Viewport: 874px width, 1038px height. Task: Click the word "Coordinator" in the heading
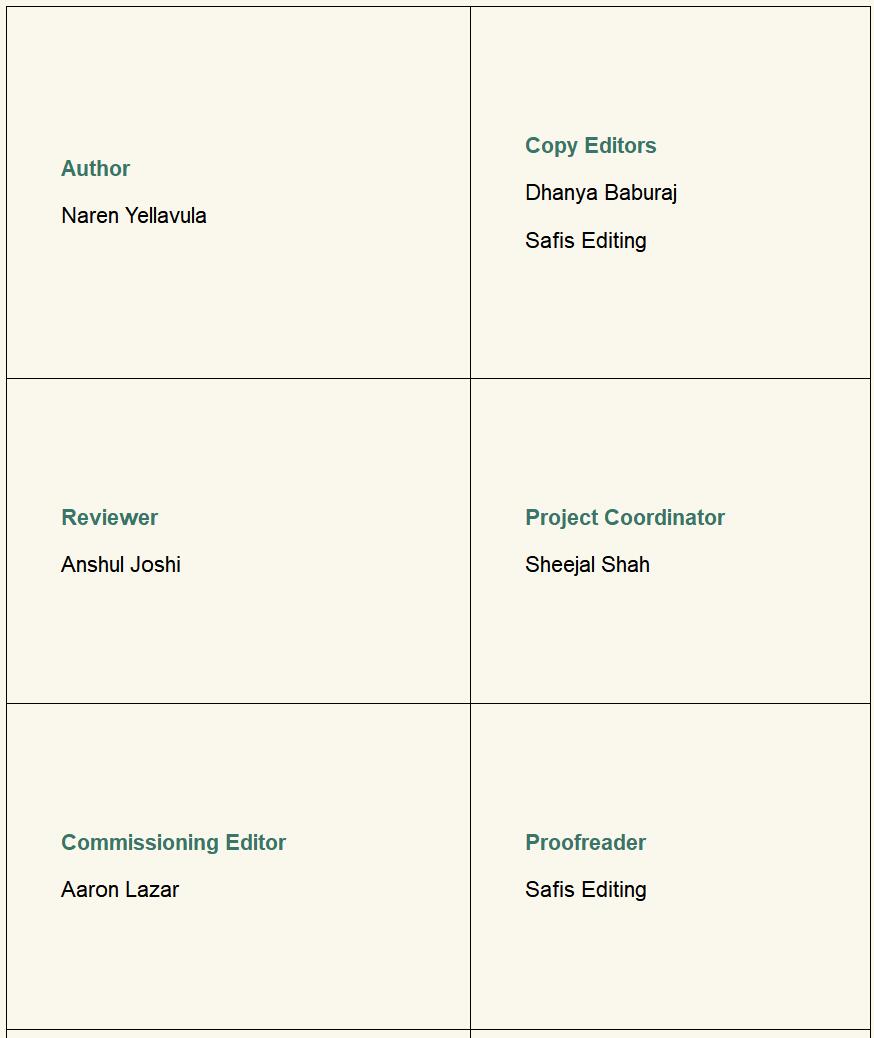point(665,518)
